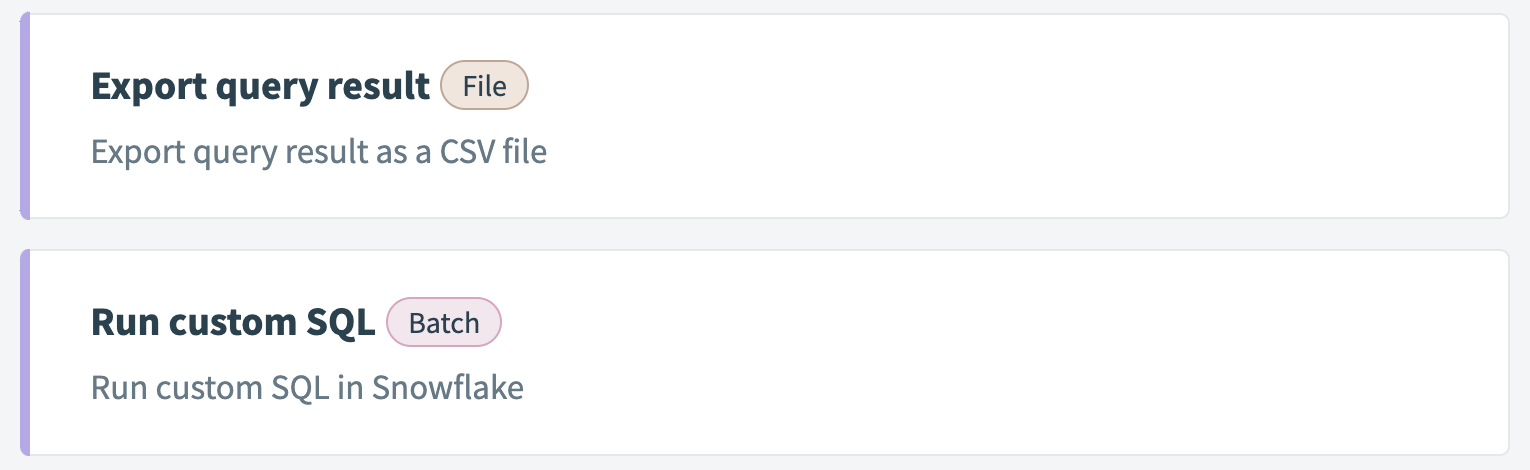Click right edge of the Run custom SQL card
The width and height of the screenshot is (1530, 470).
pos(1500,352)
